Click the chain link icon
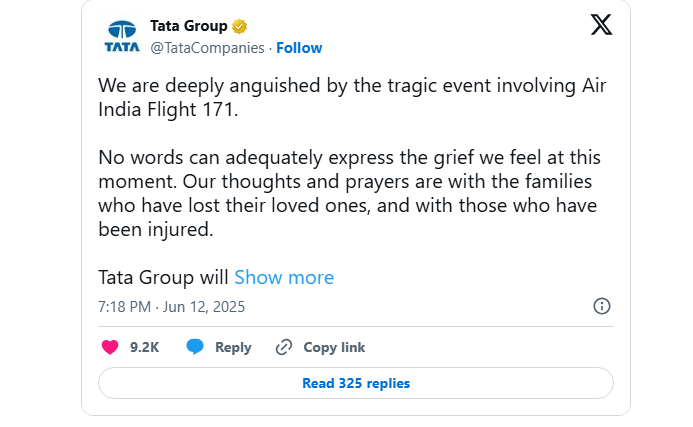693x427 pixels. (x=284, y=347)
